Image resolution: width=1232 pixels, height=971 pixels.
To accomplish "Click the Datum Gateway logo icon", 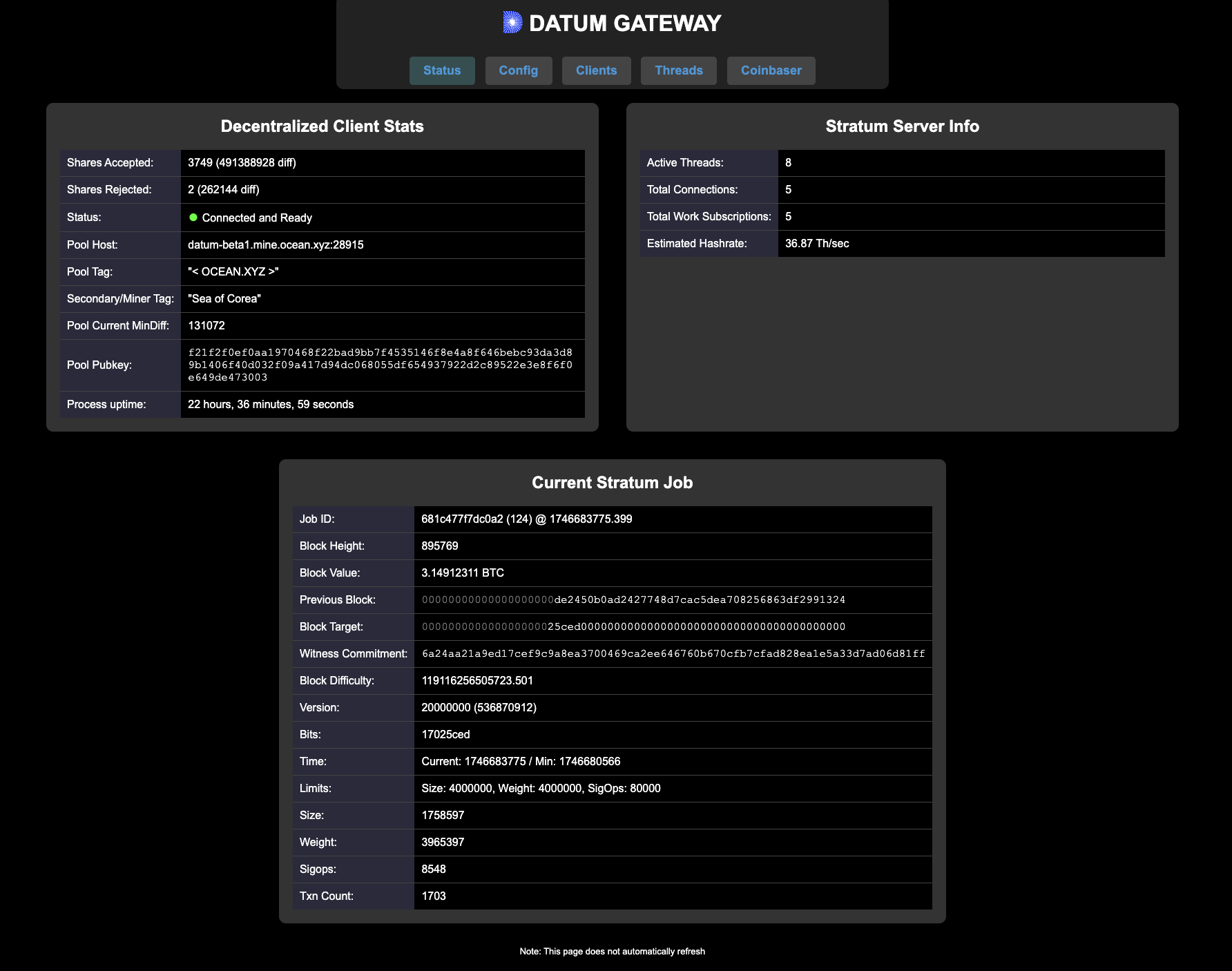I will point(512,23).
